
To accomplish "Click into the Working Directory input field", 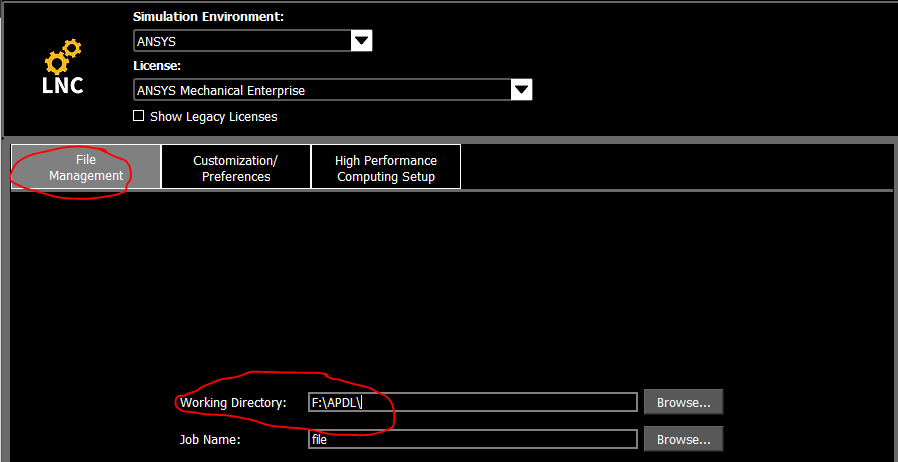I will click(x=472, y=402).
